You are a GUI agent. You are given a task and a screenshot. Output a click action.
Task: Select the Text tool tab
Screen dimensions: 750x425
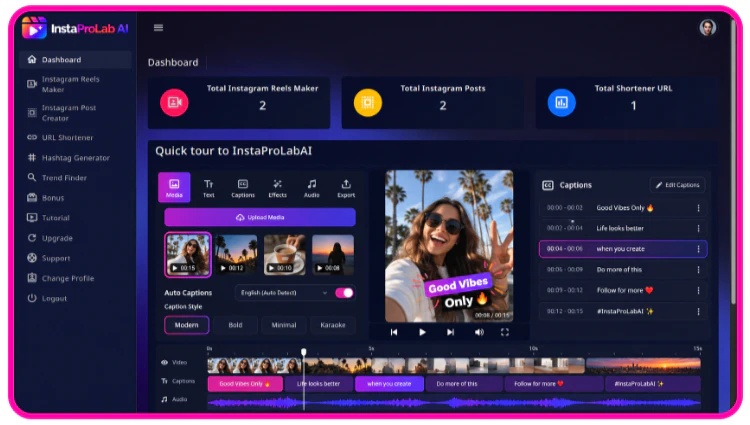pyautogui.click(x=209, y=188)
